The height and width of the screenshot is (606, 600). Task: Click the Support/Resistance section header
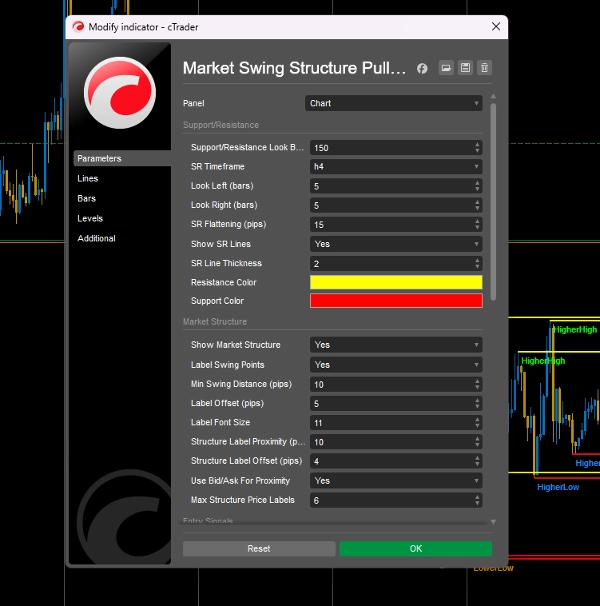pyautogui.click(x=221, y=125)
